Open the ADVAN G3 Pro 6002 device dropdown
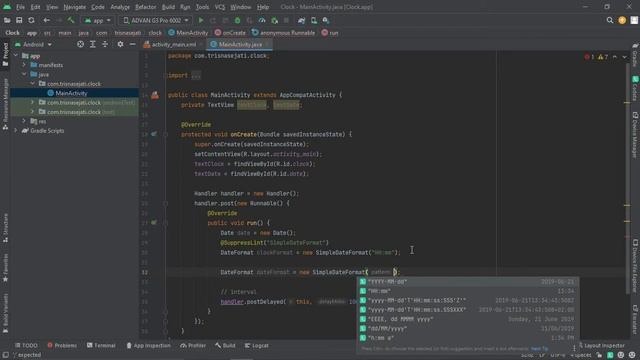 [x=156, y=20]
